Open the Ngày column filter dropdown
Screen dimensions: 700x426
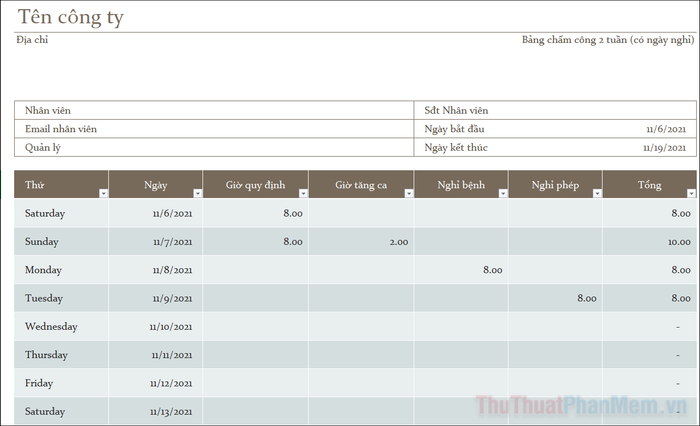[x=198, y=193]
